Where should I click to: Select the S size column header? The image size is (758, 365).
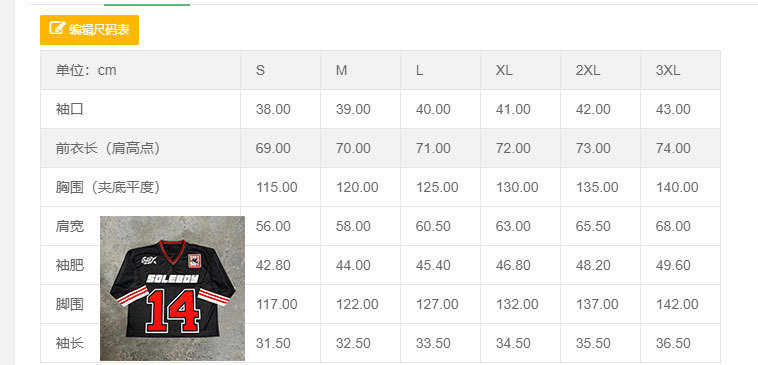click(260, 71)
